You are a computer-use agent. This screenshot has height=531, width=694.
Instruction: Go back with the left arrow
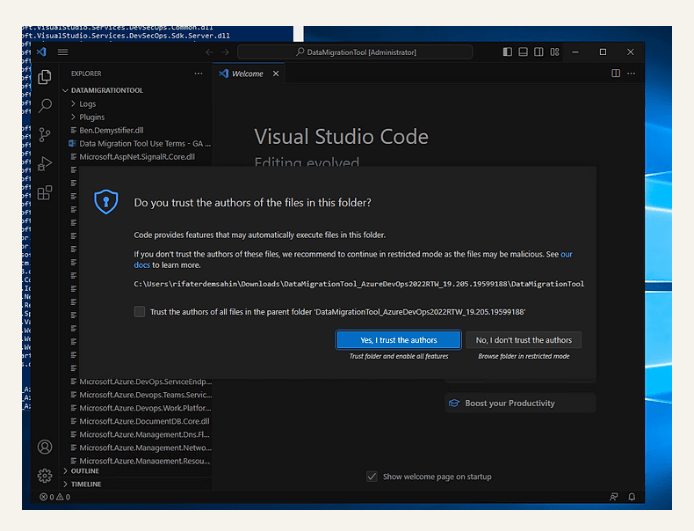pos(209,52)
